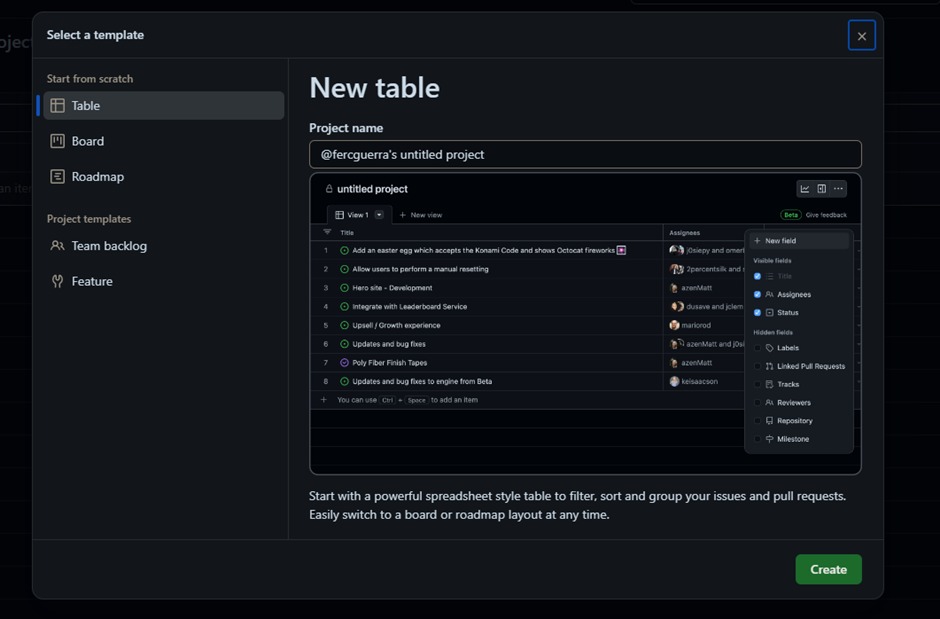Click the Roadmap icon in sidebar
Screen dimensions: 940x619
click(58, 177)
